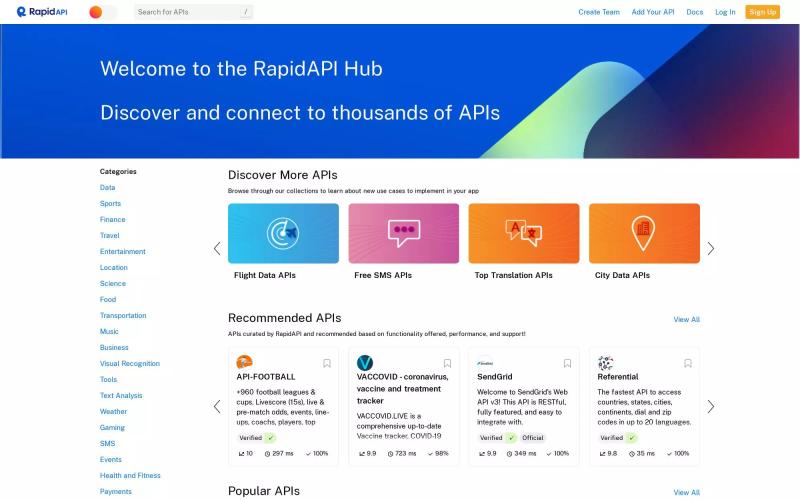Open the Free SMS APIs speech-bubble tile

[404, 233]
